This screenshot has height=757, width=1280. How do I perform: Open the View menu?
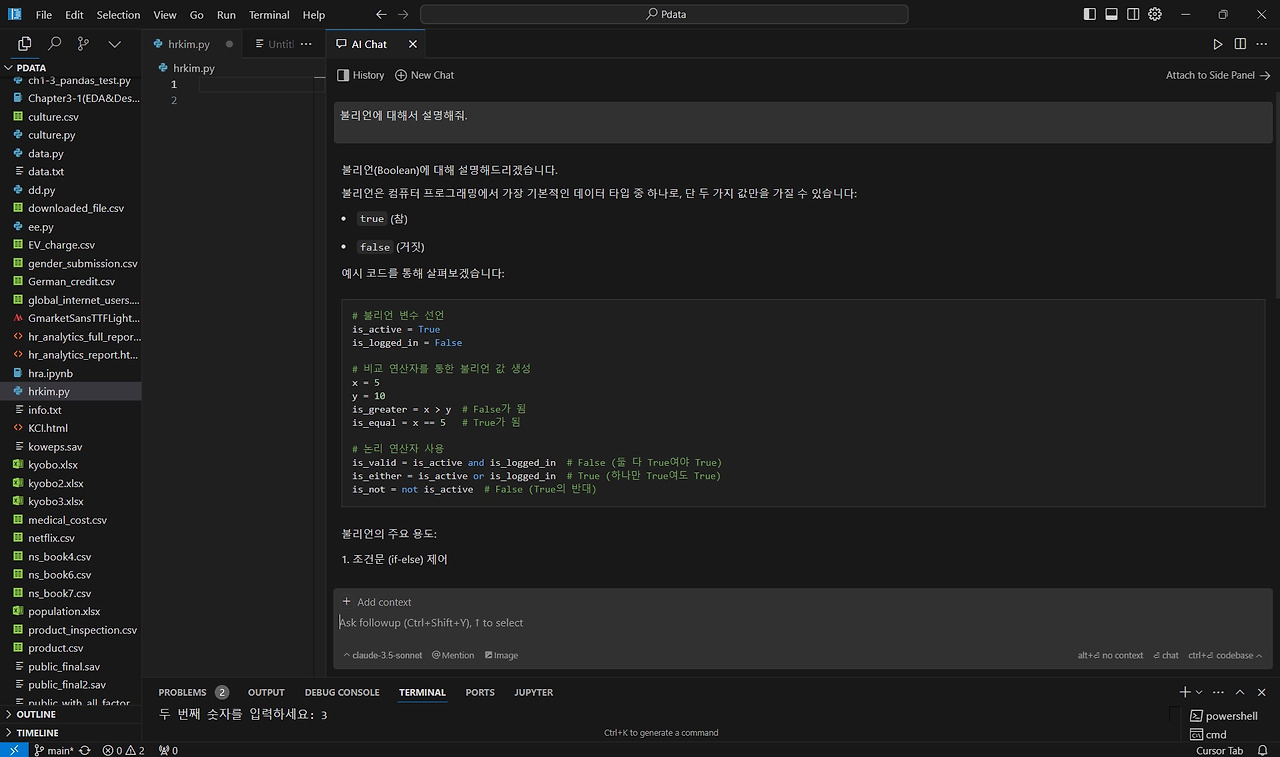(x=165, y=15)
